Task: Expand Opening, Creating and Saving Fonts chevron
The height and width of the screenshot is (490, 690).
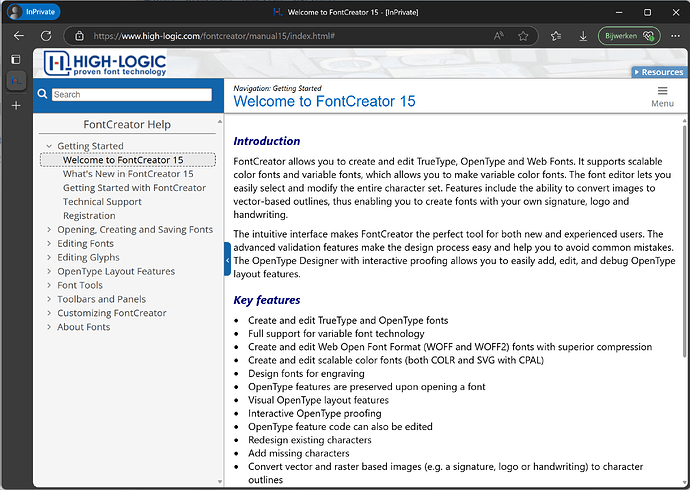Action: pos(49,230)
